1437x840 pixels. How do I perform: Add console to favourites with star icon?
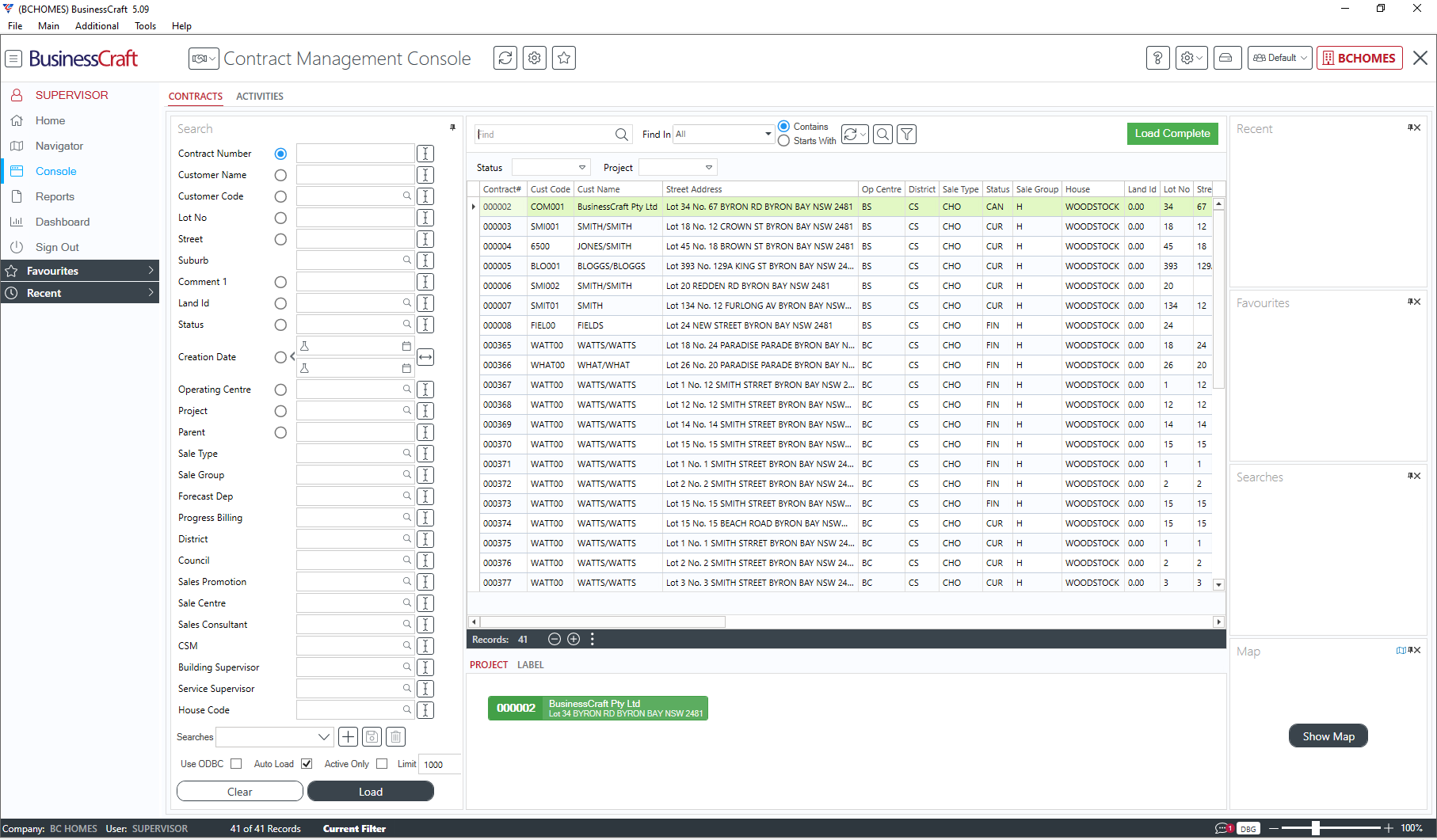point(564,58)
